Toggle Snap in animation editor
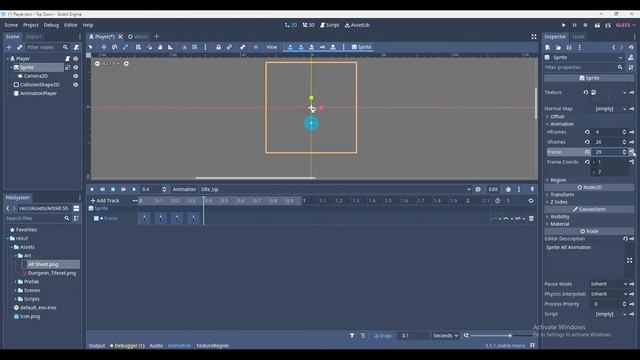This screenshot has height=360, width=640. coord(383,336)
